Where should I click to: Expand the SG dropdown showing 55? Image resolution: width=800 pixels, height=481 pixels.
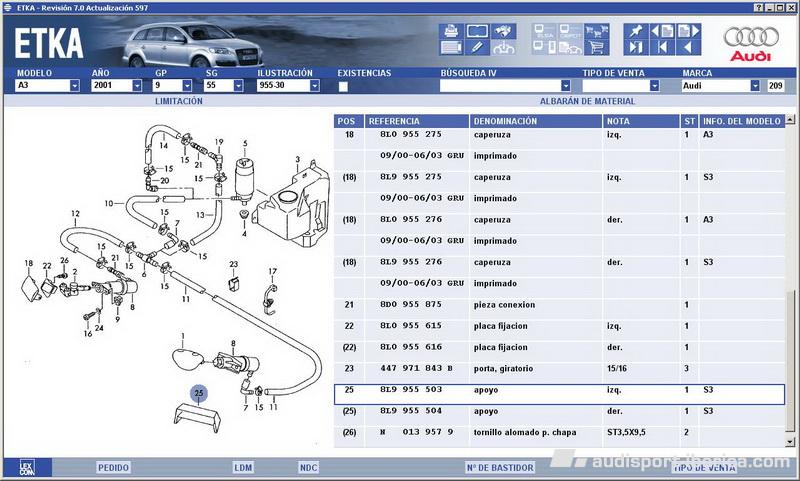(238, 86)
